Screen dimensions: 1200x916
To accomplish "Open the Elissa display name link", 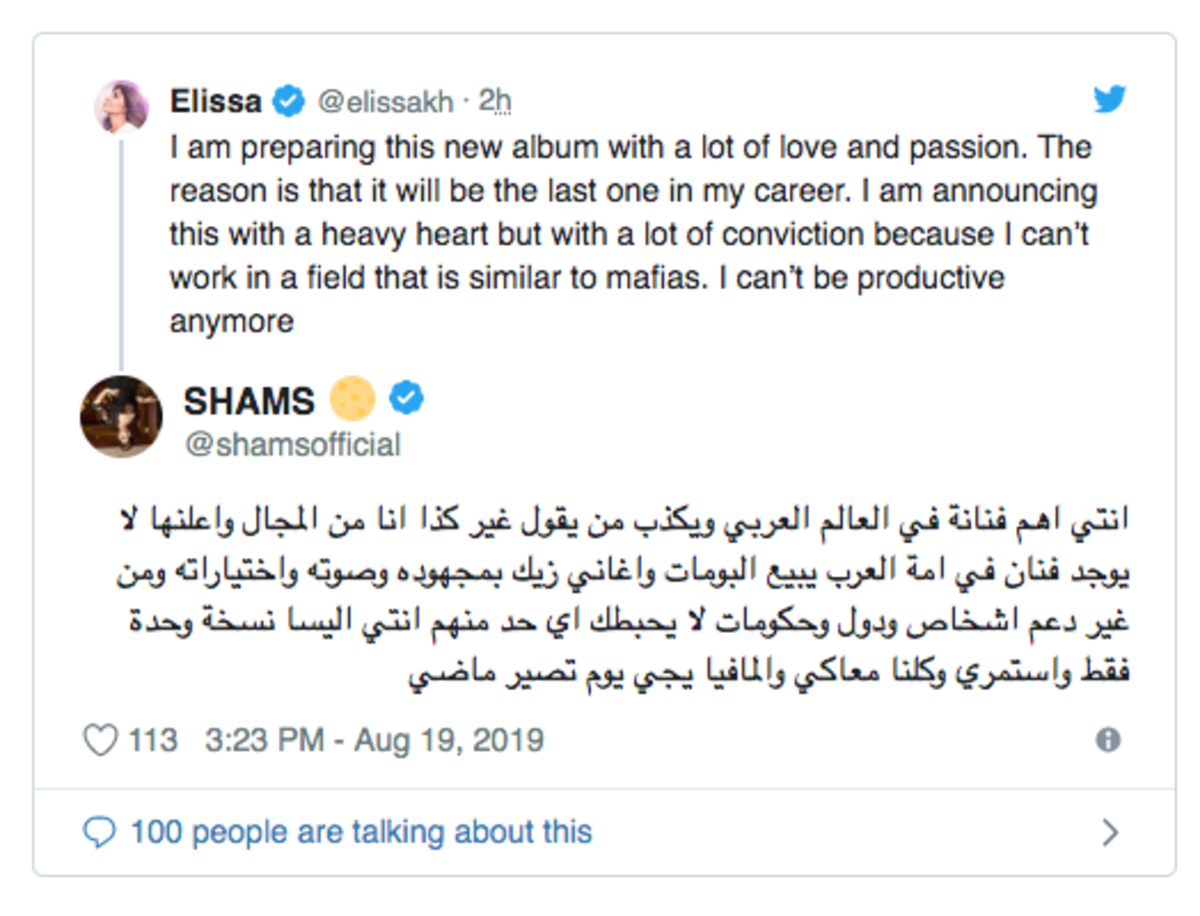I will click(x=216, y=101).
